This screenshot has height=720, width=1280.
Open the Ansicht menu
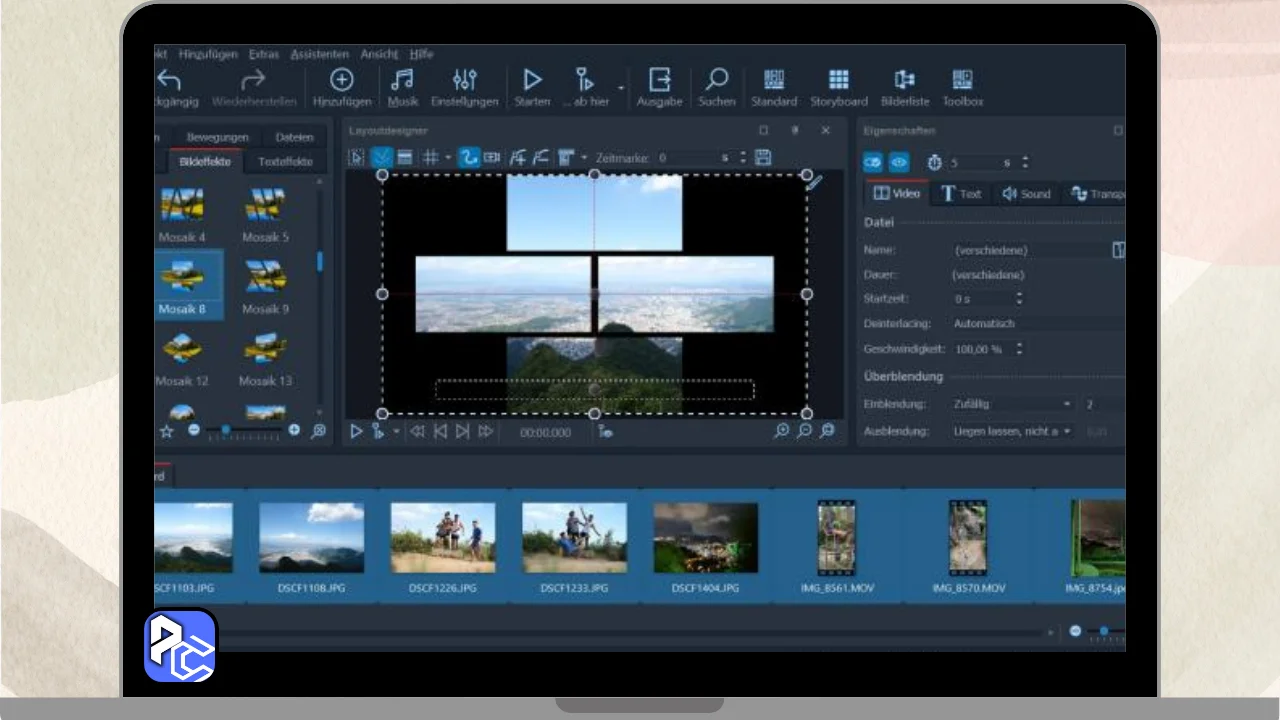click(x=379, y=54)
